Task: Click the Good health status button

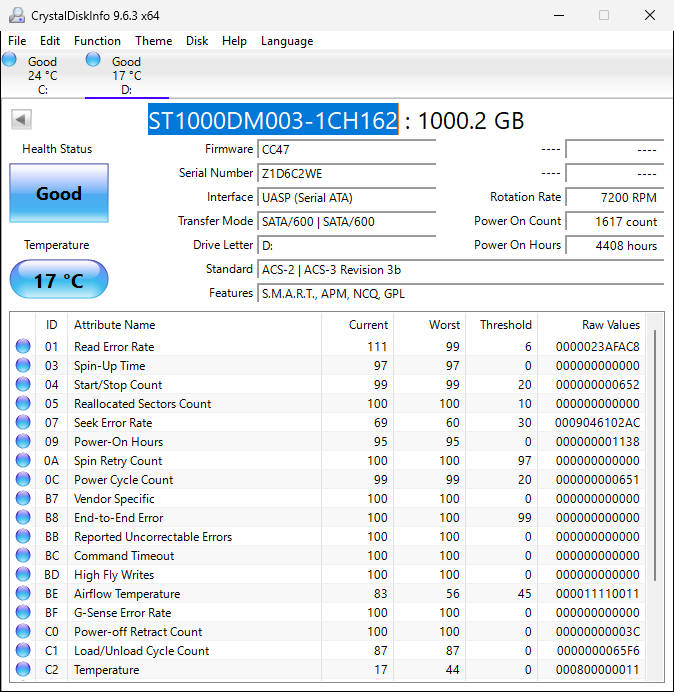Action: (59, 193)
